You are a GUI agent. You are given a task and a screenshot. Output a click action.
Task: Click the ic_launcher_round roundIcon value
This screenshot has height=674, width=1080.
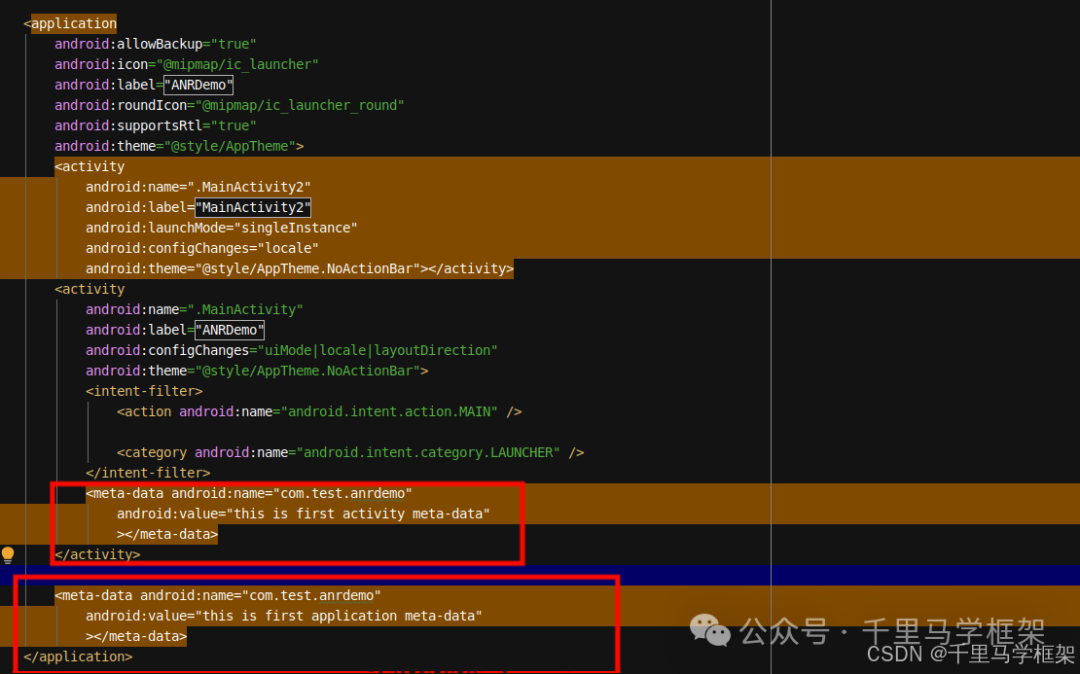[300, 105]
